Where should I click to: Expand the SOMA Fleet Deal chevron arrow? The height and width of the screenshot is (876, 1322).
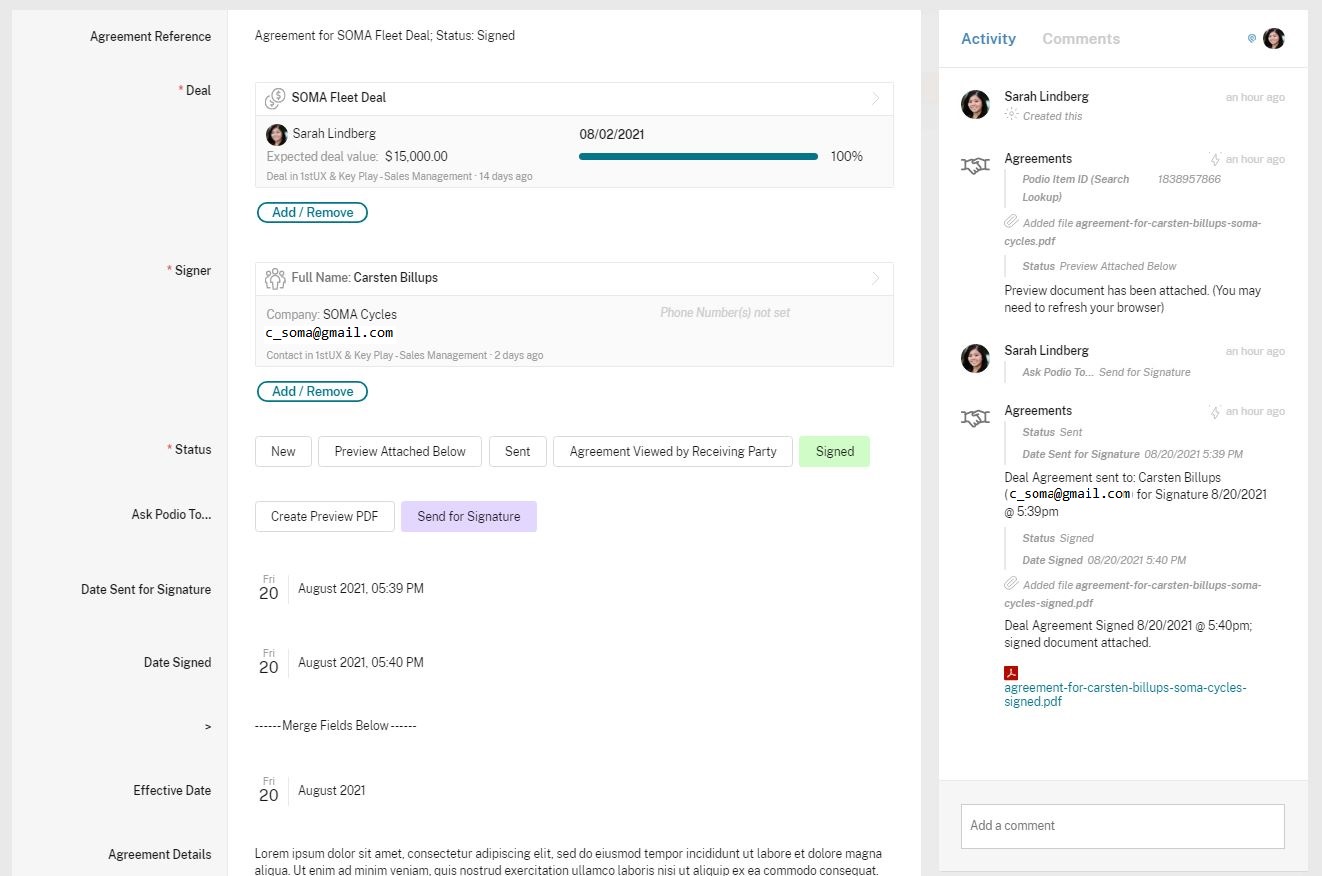(x=876, y=98)
